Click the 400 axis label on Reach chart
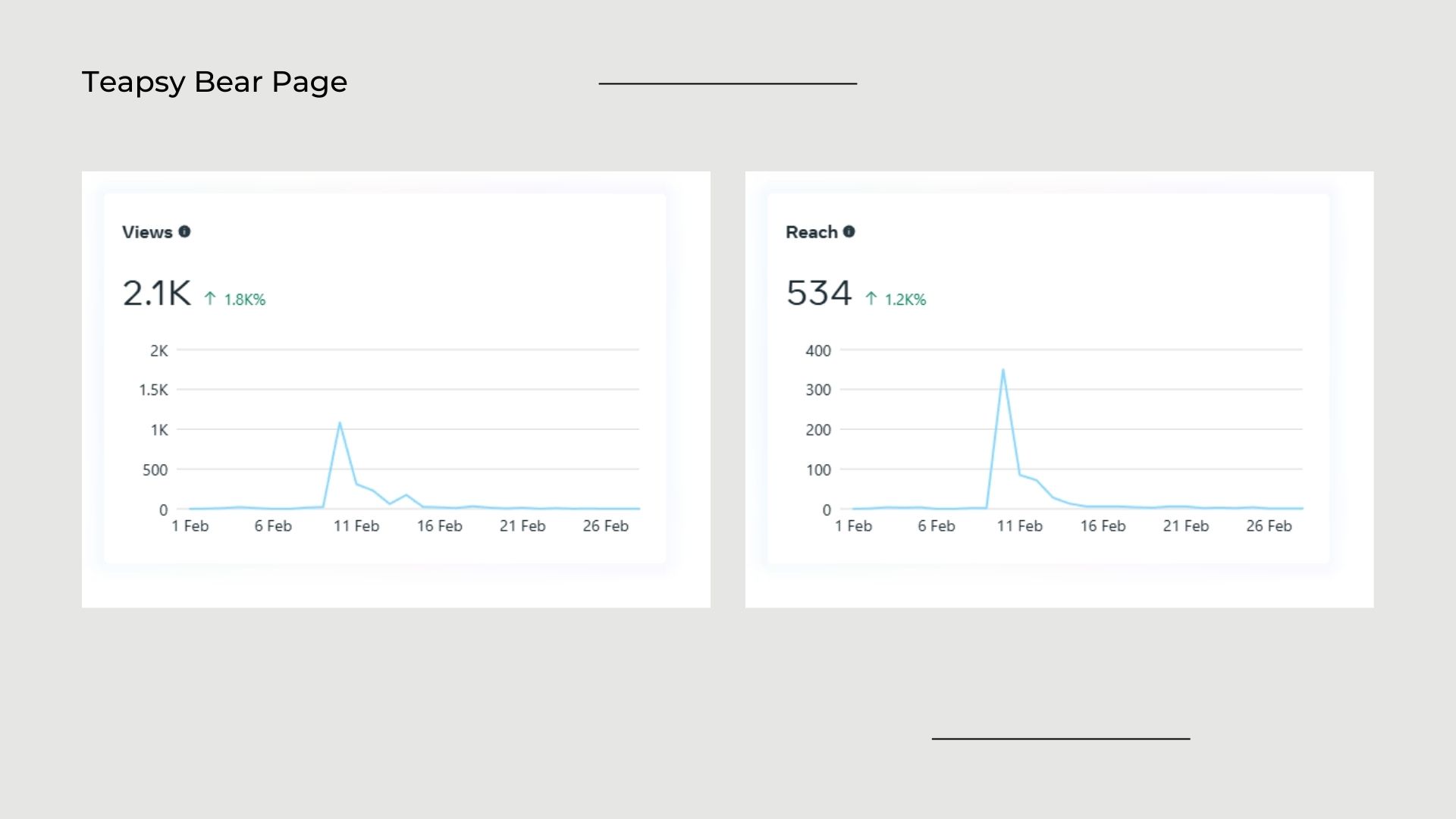1456x819 pixels. point(818,350)
